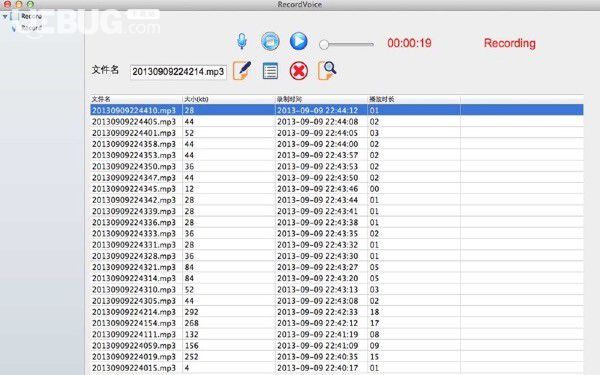Start recording with the microphone icon
600x375 pixels.
(241, 41)
